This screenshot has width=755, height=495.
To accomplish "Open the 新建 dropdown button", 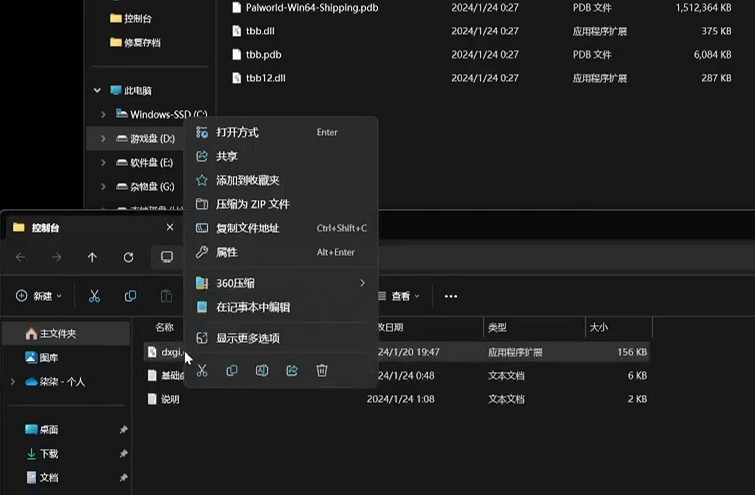I will (x=39, y=296).
